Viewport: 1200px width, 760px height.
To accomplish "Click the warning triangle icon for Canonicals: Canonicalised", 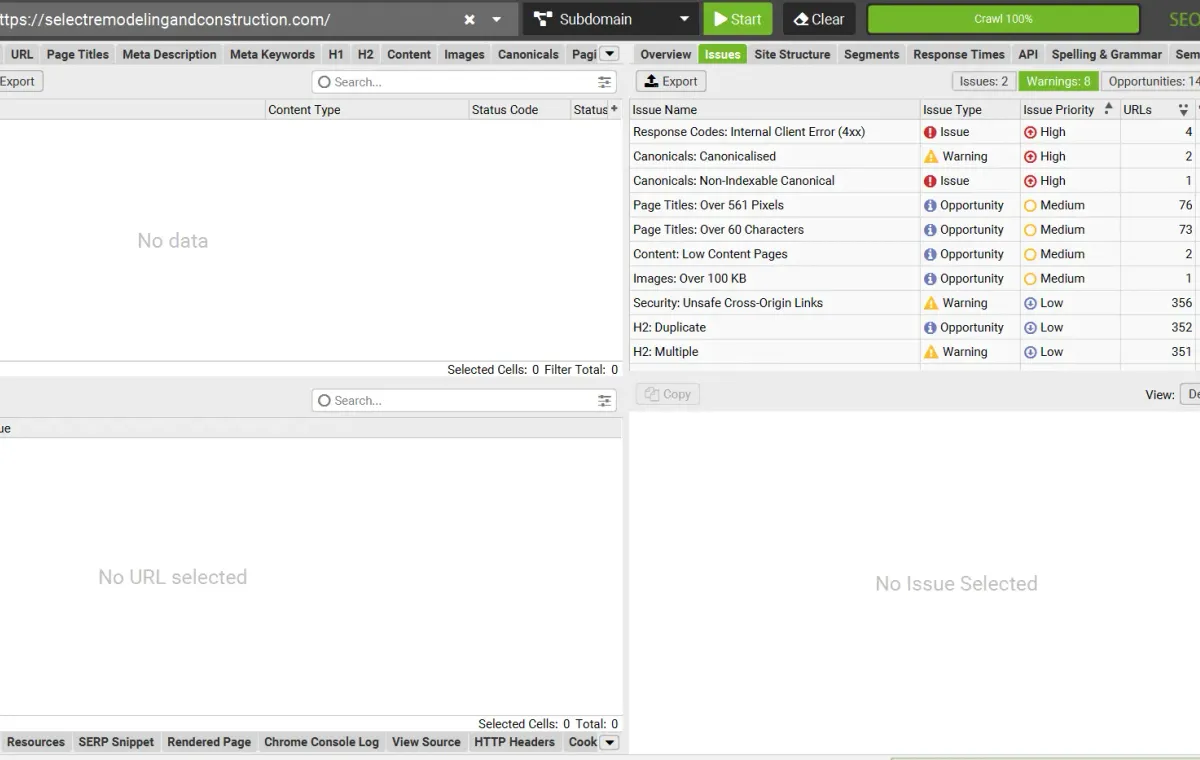I will coord(931,156).
